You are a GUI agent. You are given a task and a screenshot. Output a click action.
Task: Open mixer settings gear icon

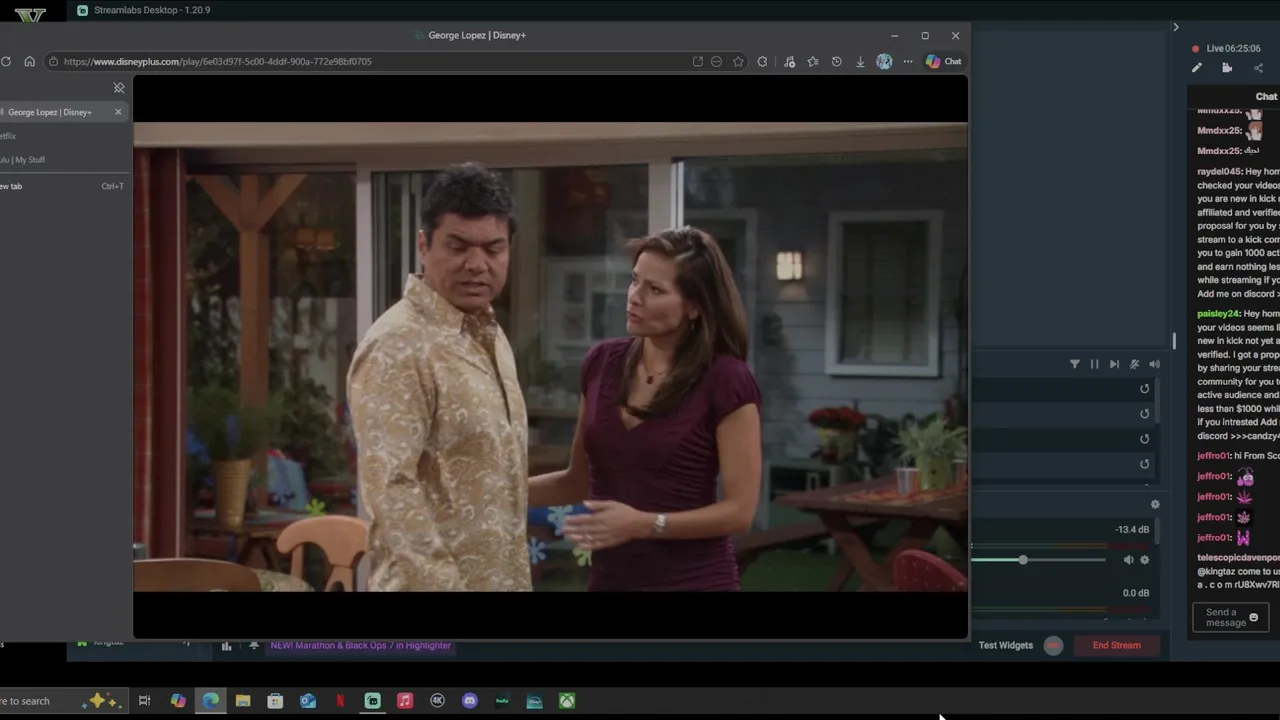click(1155, 505)
